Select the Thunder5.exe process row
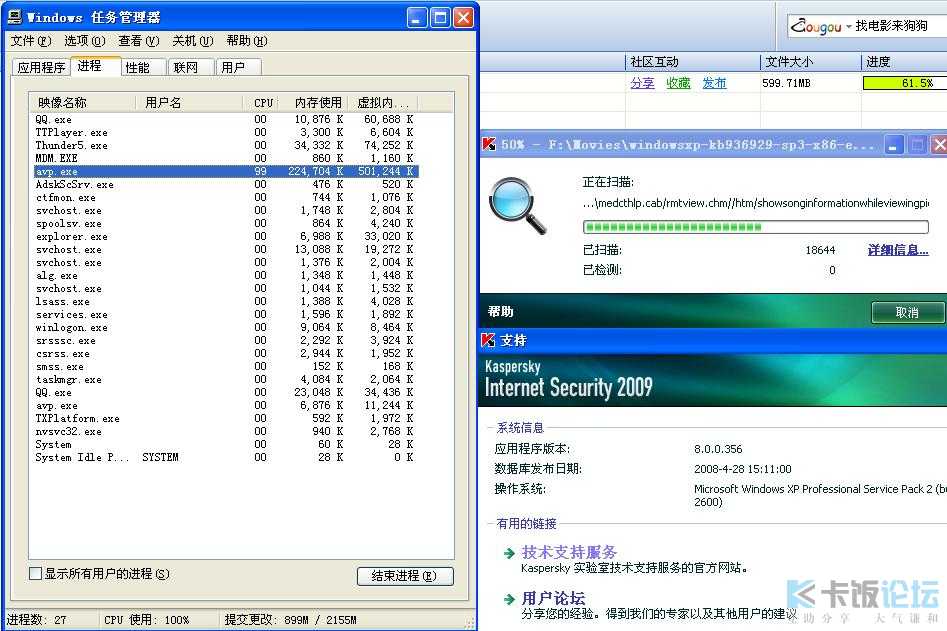947x631 pixels. (x=225, y=146)
